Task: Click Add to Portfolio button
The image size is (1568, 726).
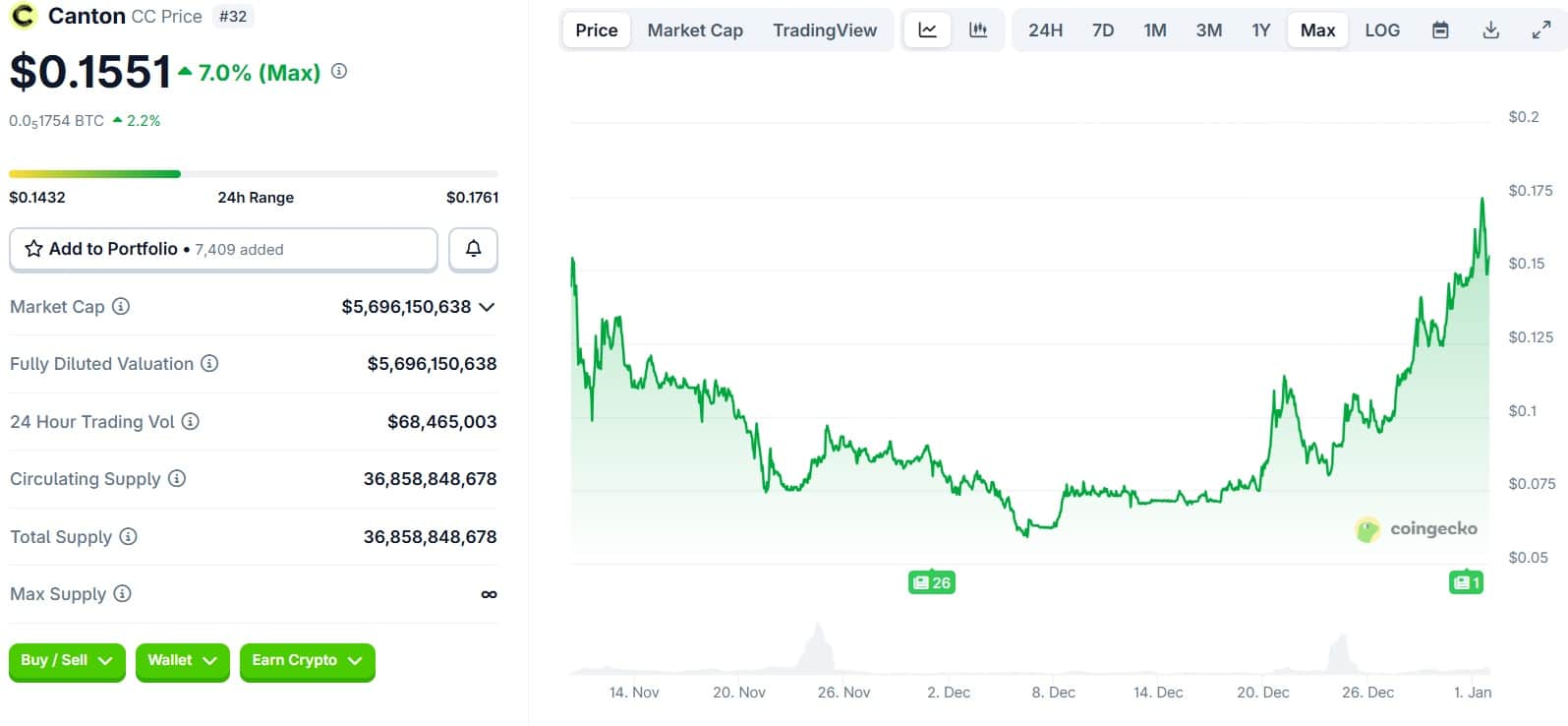Action: (x=223, y=249)
